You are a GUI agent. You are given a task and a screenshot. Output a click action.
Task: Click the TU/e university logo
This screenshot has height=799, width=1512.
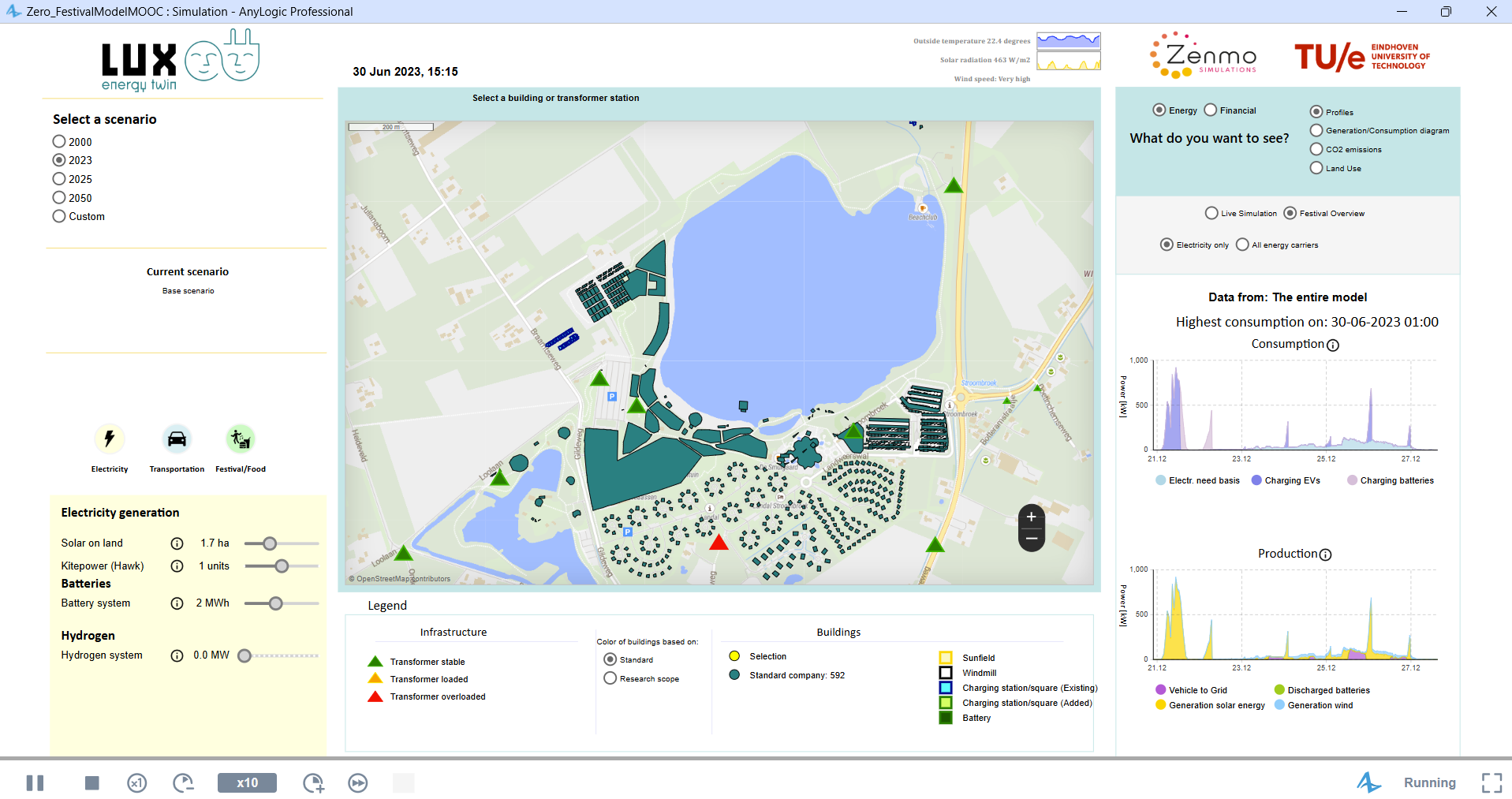[1362, 57]
